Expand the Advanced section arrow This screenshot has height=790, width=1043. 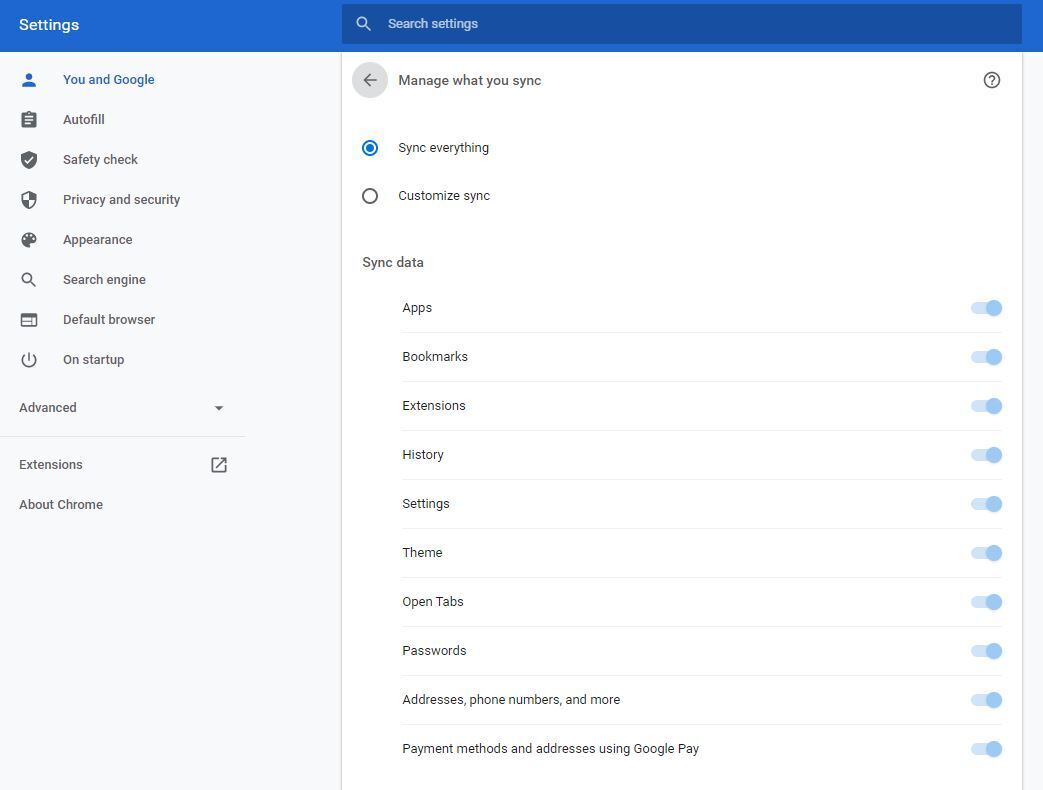pyautogui.click(x=219, y=408)
